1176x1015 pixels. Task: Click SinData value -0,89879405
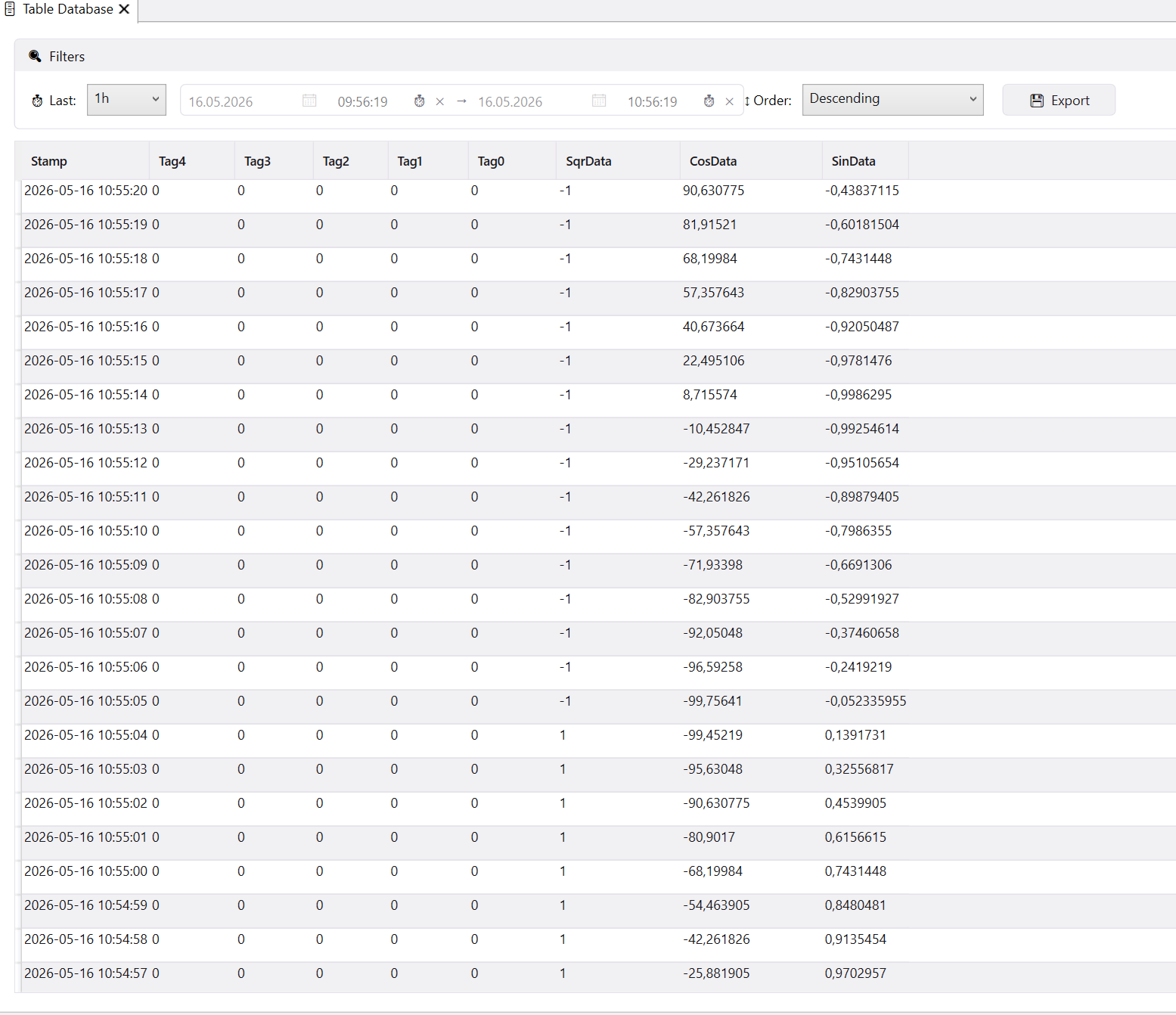pos(861,497)
